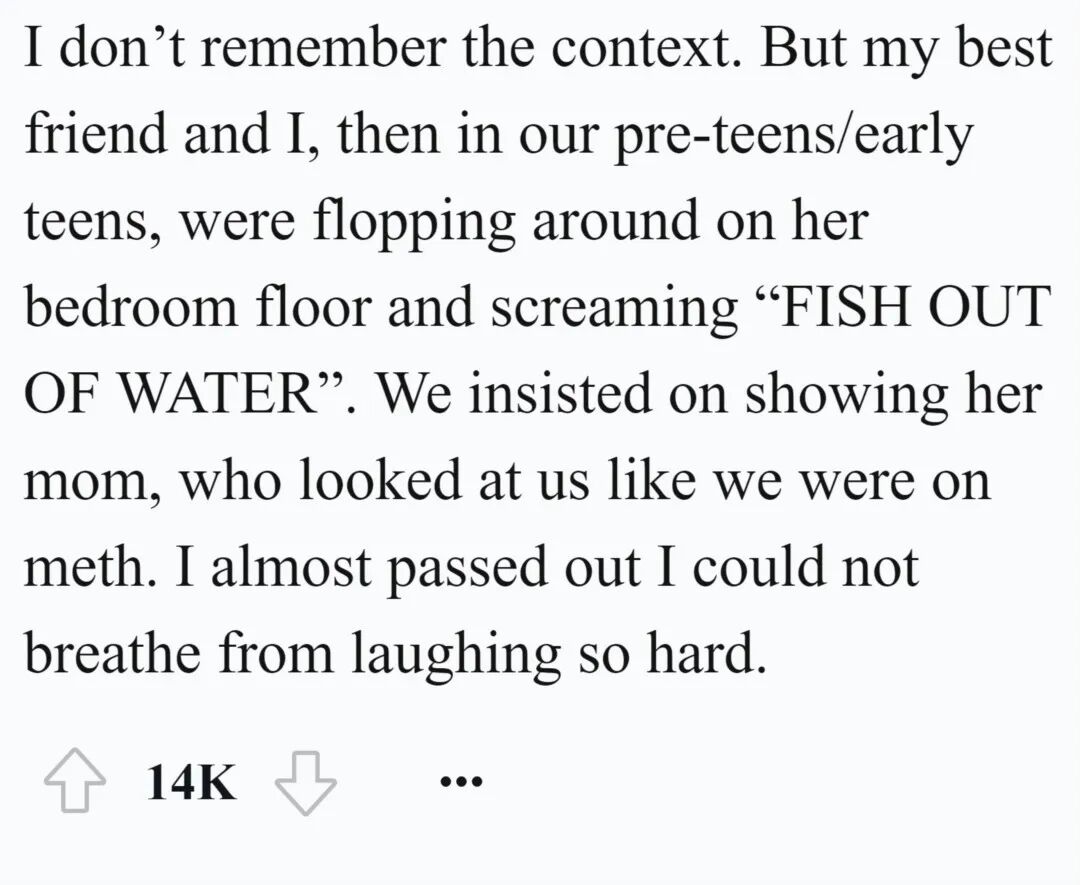Viewport: 1080px width, 885px height.
Task: Click the capitalized text "OF WATER"
Action: click(167, 393)
